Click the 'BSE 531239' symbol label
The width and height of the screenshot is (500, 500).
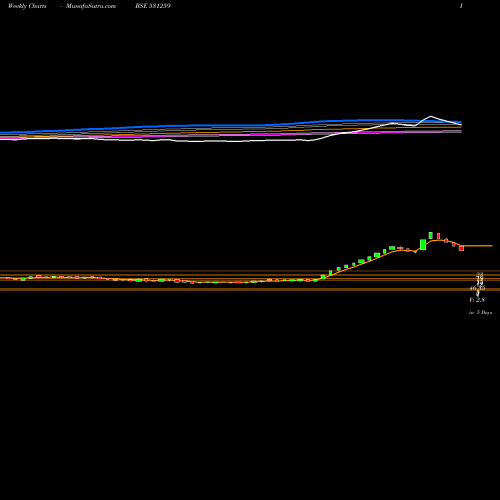tap(153, 6)
